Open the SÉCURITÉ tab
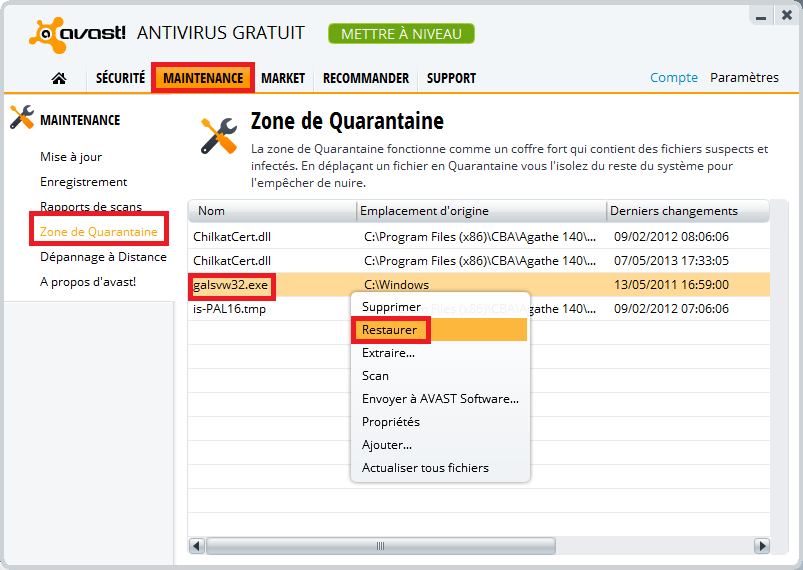Viewport: 803px width, 570px height. pyautogui.click(x=120, y=78)
